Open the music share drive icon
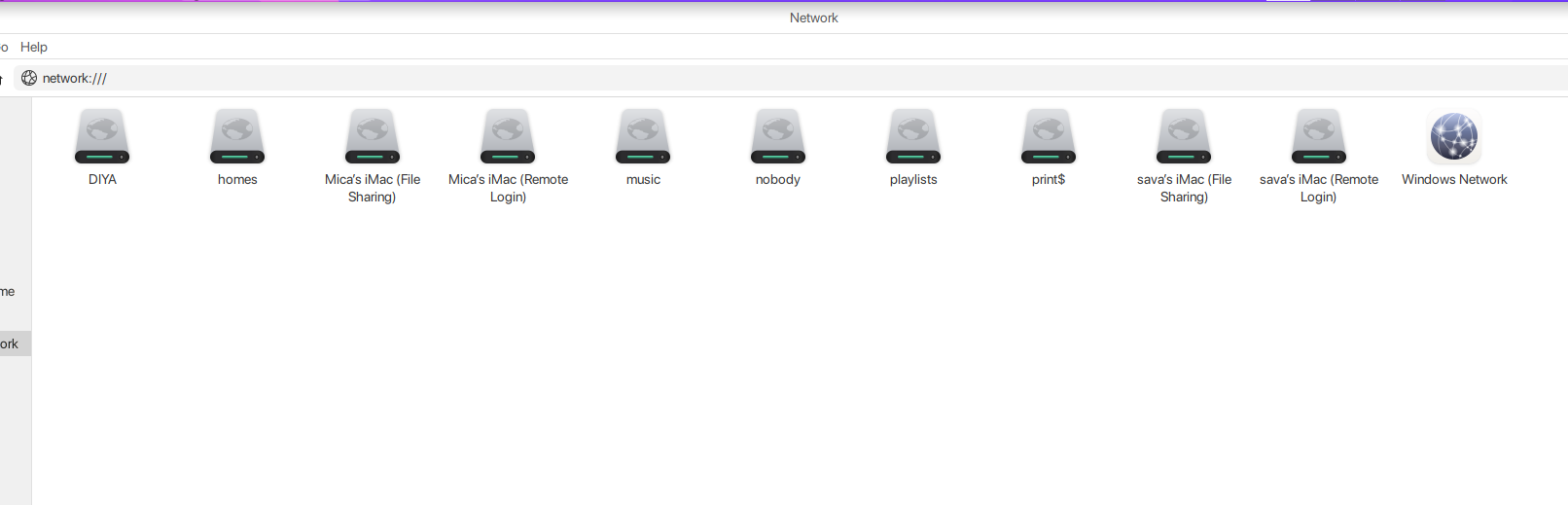1568x505 pixels. click(x=643, y=136)
